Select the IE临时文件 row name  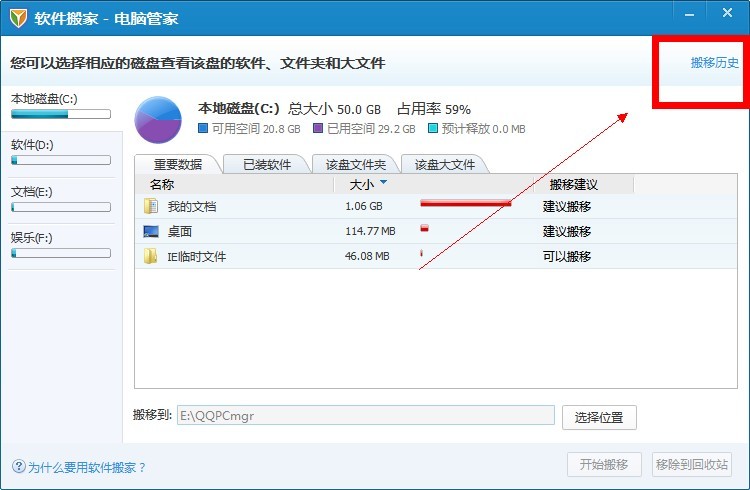coord(197,257)
